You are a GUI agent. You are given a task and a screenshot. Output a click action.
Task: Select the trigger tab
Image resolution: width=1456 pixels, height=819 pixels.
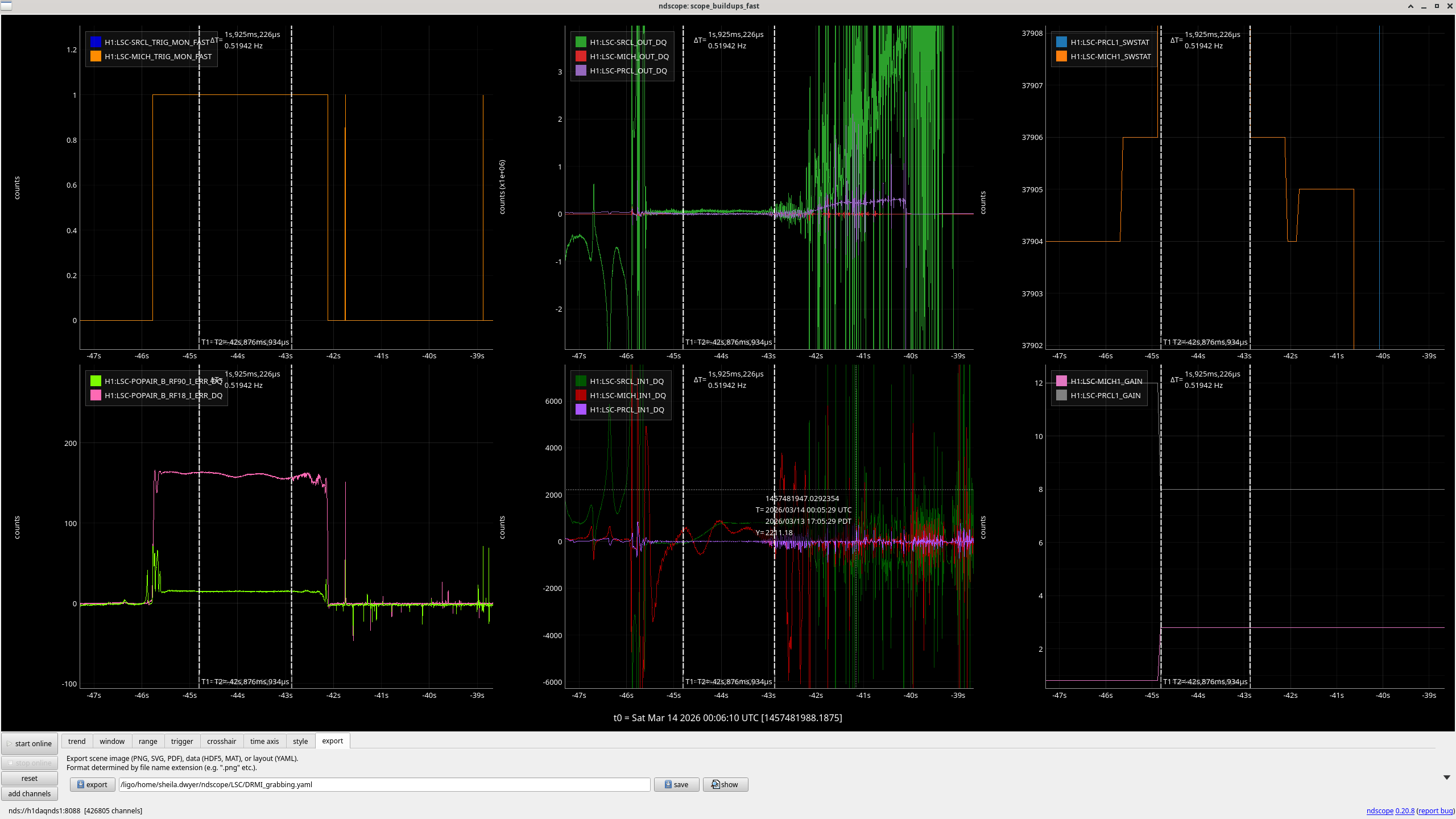tap(182, 741)
